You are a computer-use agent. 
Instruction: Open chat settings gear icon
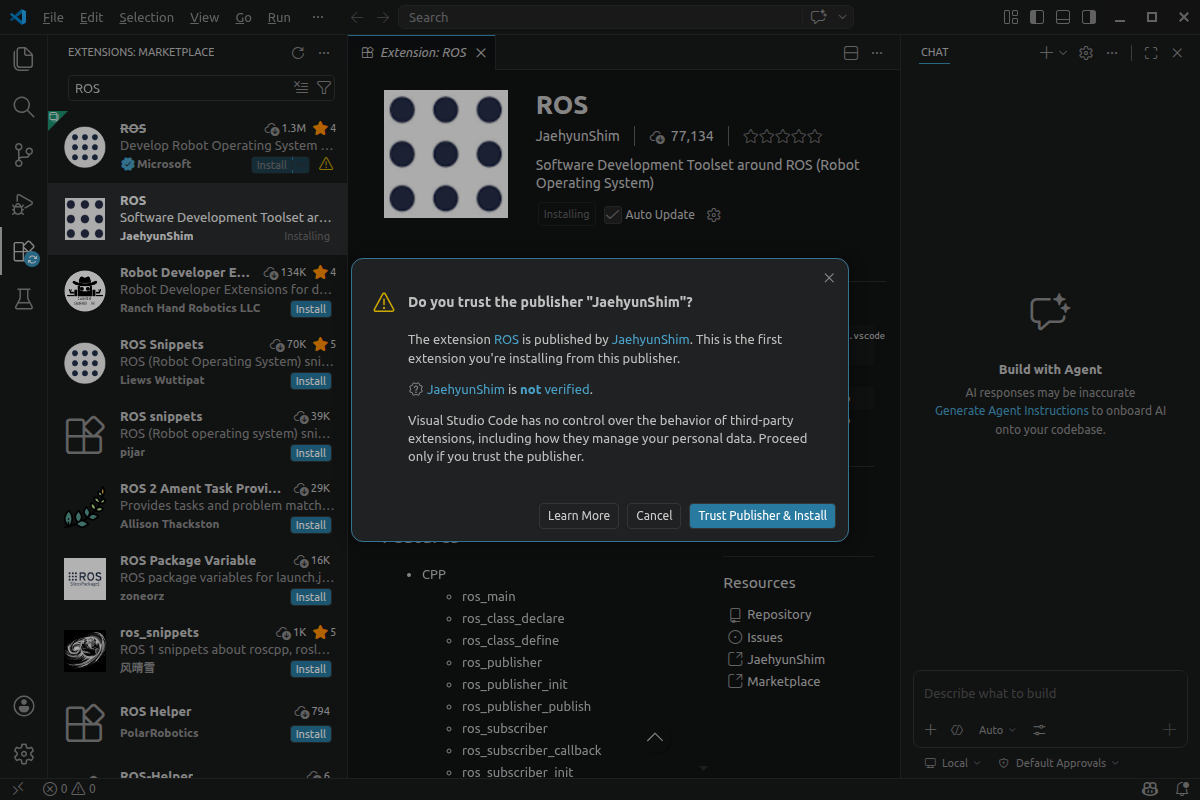click(x=1086, y=53)
